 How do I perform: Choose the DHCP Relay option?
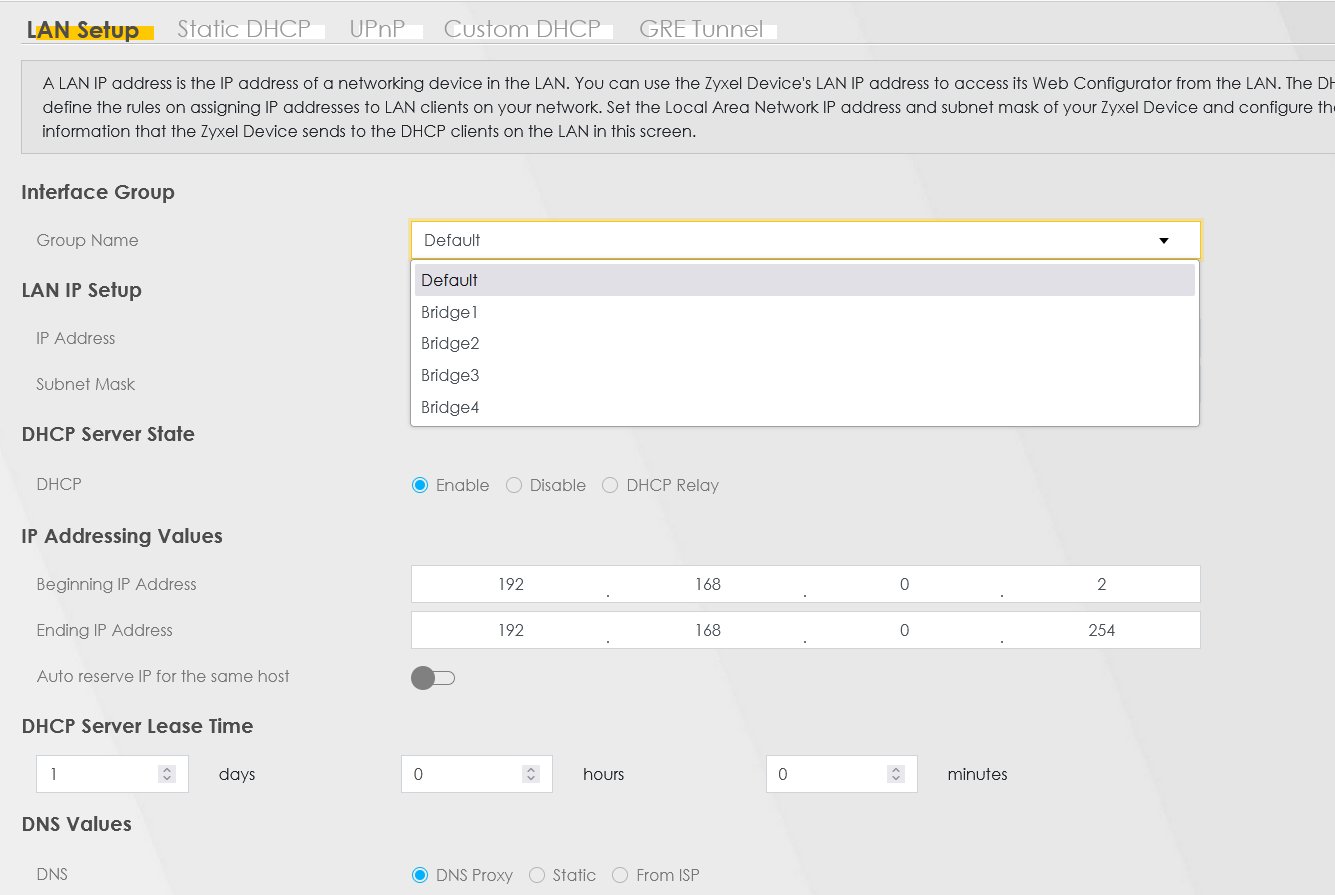point(610,485)
